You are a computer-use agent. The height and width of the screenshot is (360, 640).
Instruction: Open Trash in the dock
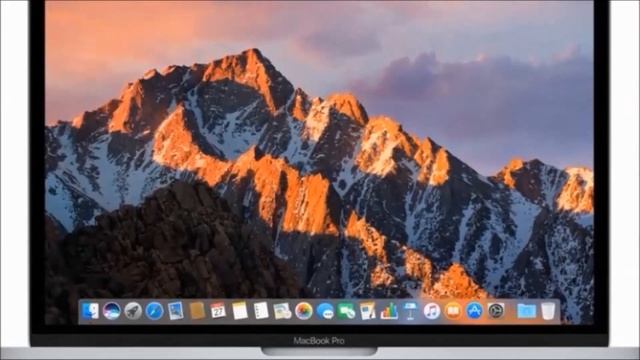pos(548,311)
